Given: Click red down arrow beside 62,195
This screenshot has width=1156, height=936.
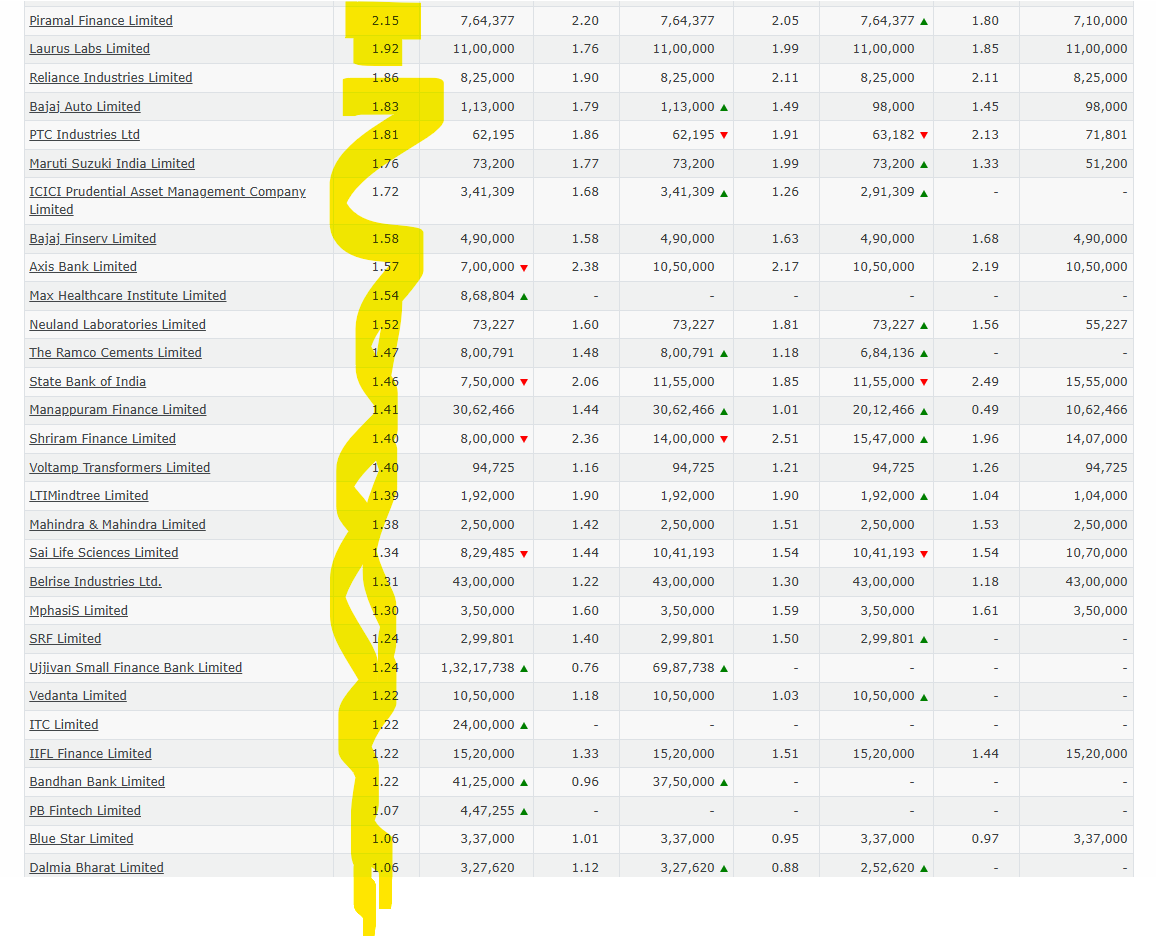Looking at the screenshot, I should coord(724,136).
